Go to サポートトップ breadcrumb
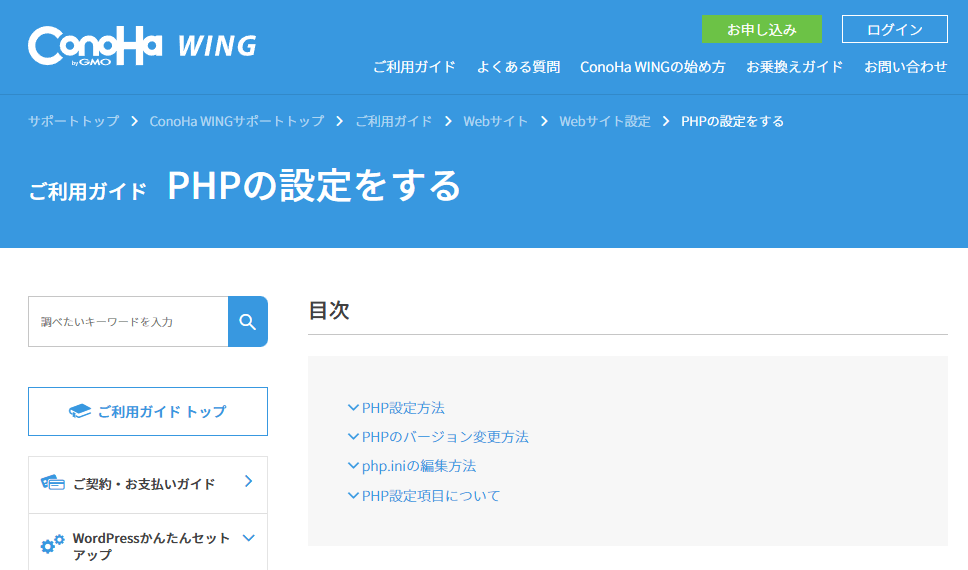The height and width of the screenshot is (570, 968). pyautogui.click(x=73, y=121)
